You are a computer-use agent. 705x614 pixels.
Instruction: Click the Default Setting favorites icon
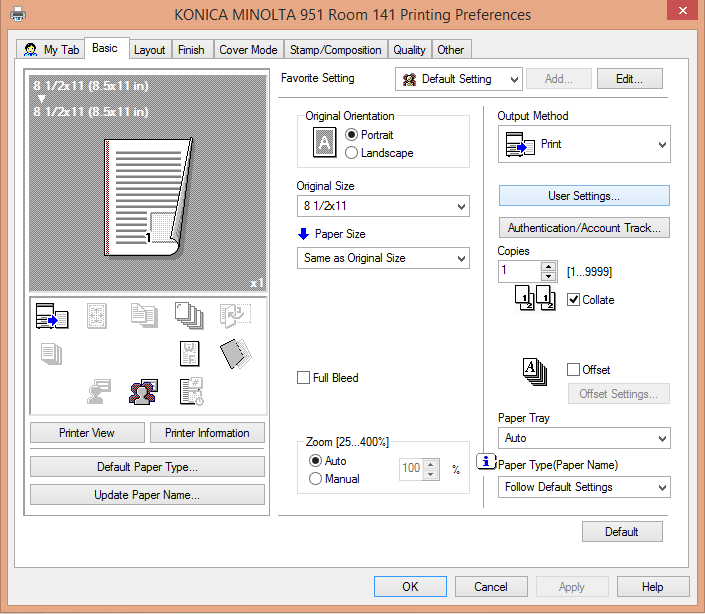click(409, 80)
